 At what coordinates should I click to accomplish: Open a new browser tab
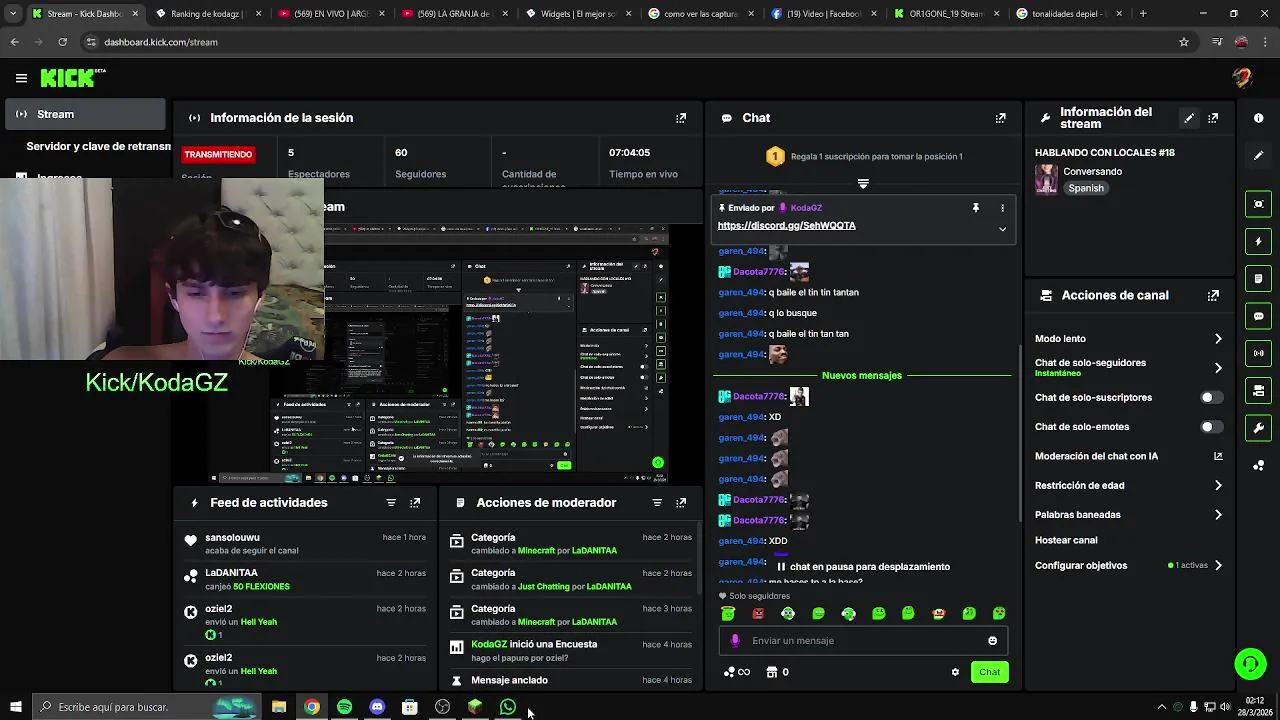(1143, 14)
